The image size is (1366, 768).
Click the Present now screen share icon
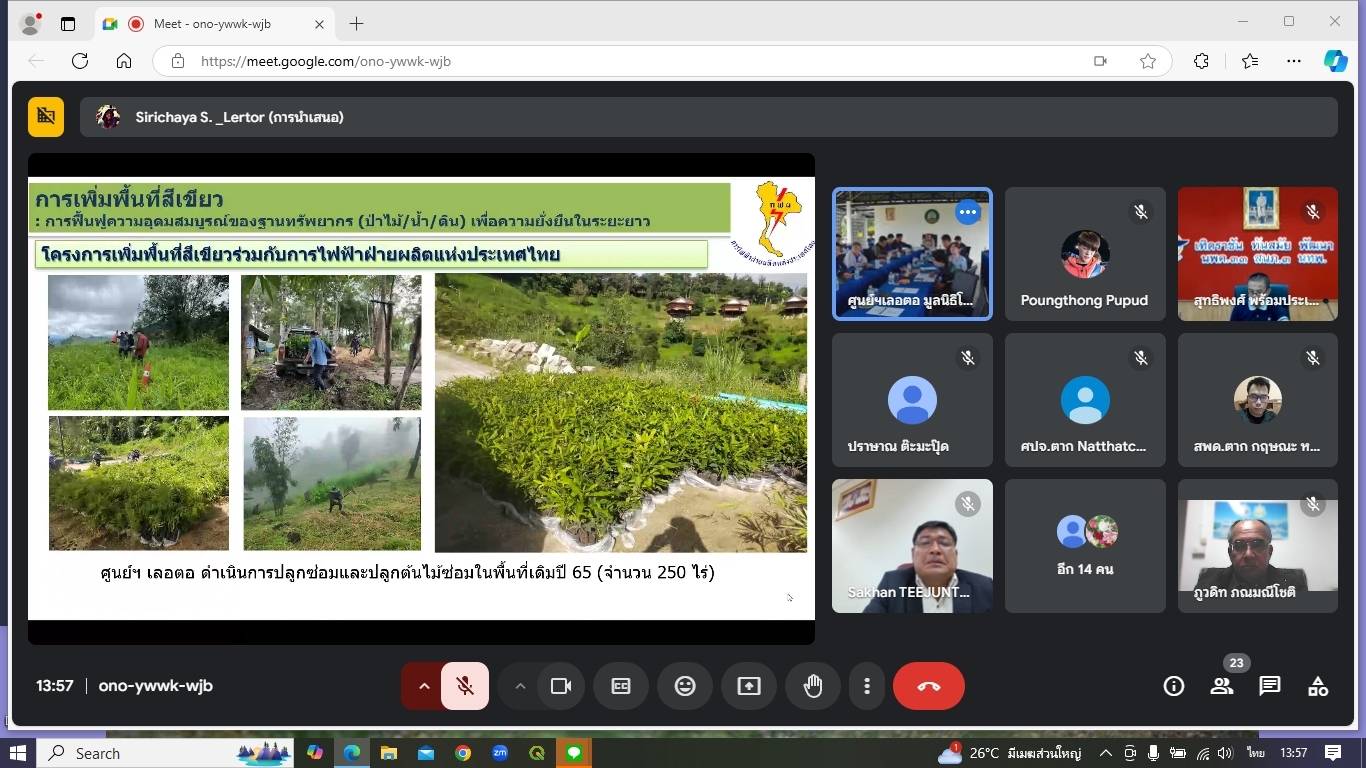749,686
